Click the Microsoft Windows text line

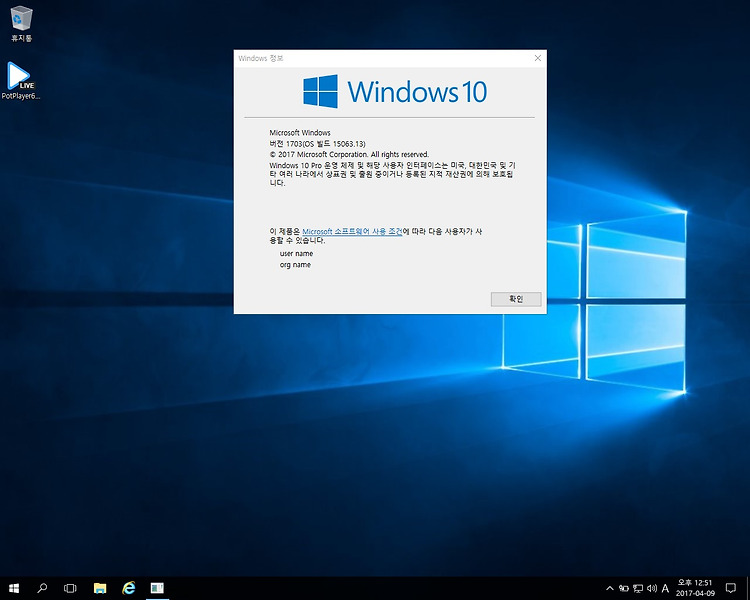click(300, 133)
